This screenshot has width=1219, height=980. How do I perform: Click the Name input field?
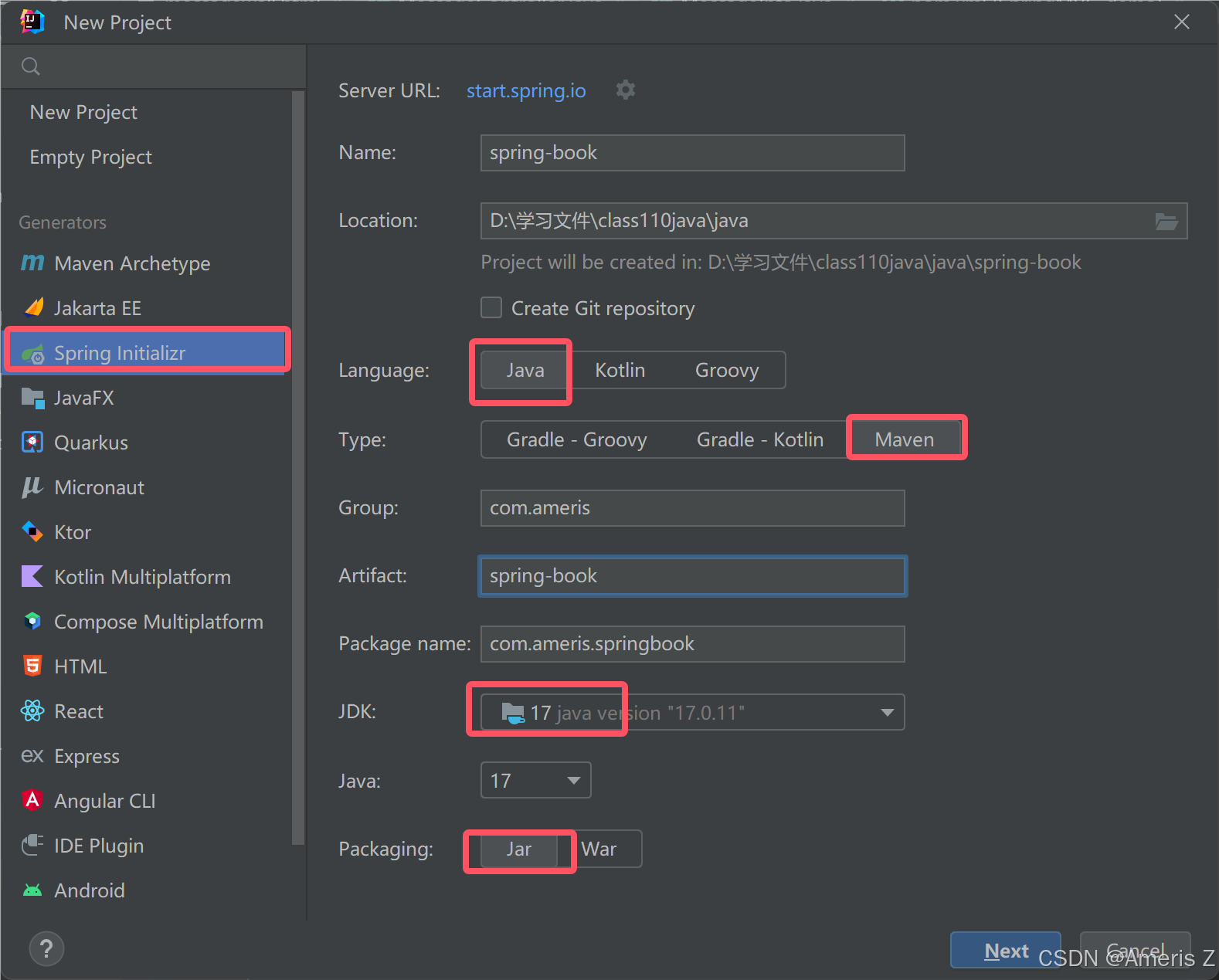coord(692,153)
